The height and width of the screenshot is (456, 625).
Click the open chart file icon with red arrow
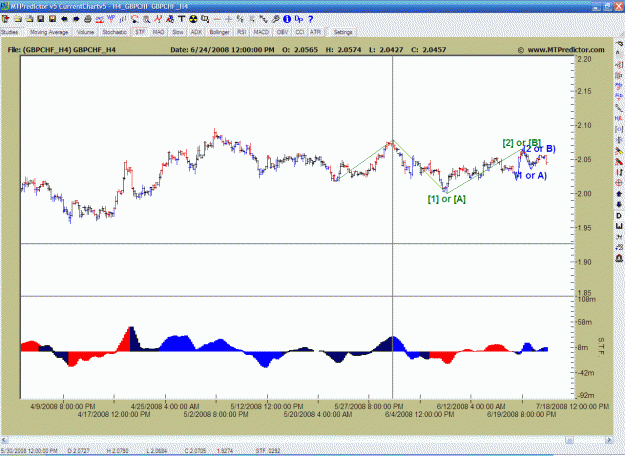pos(6,19)
